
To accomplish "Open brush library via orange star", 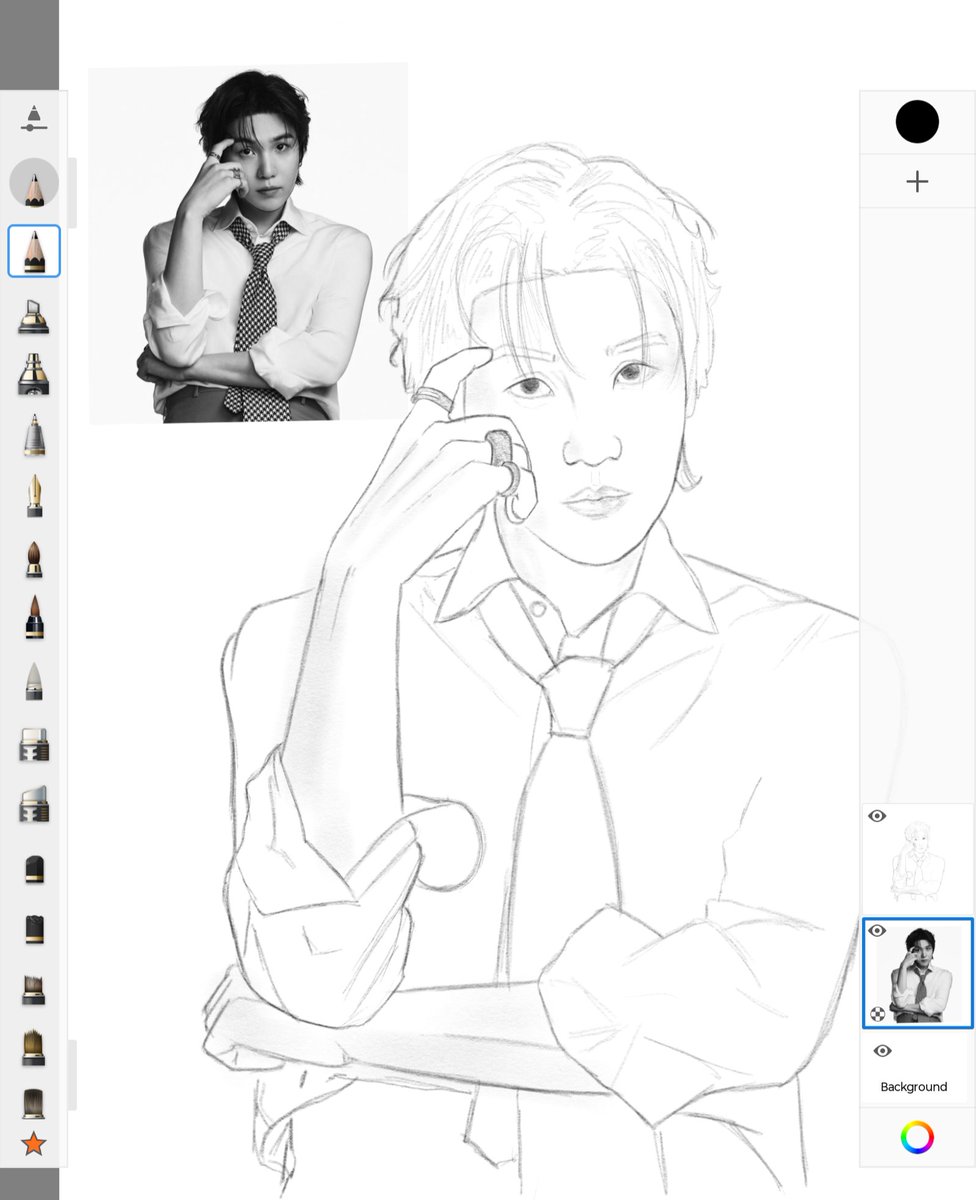I will [34, 1143].
